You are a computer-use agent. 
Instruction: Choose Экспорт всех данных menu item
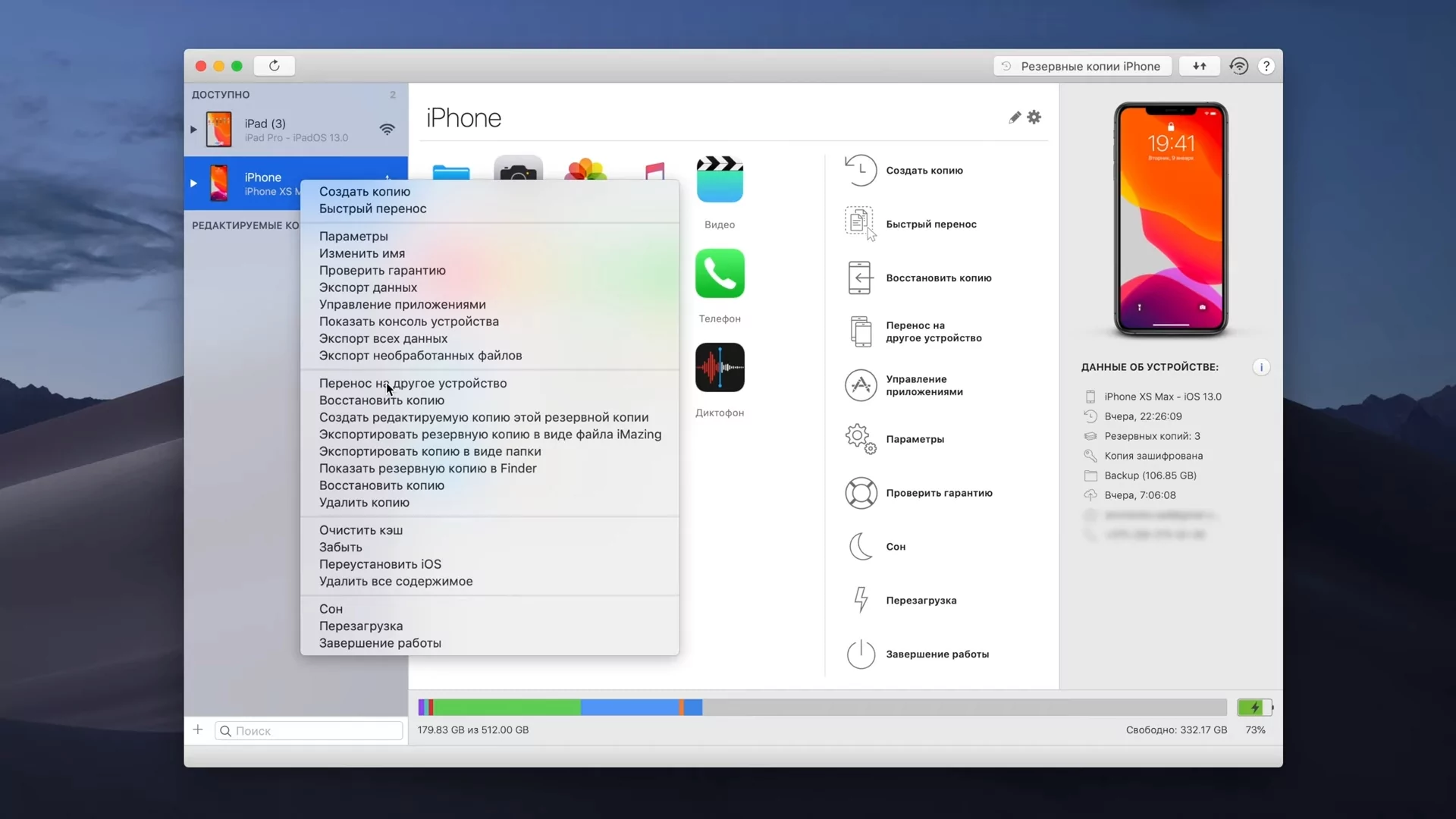[x=490, y=339]
